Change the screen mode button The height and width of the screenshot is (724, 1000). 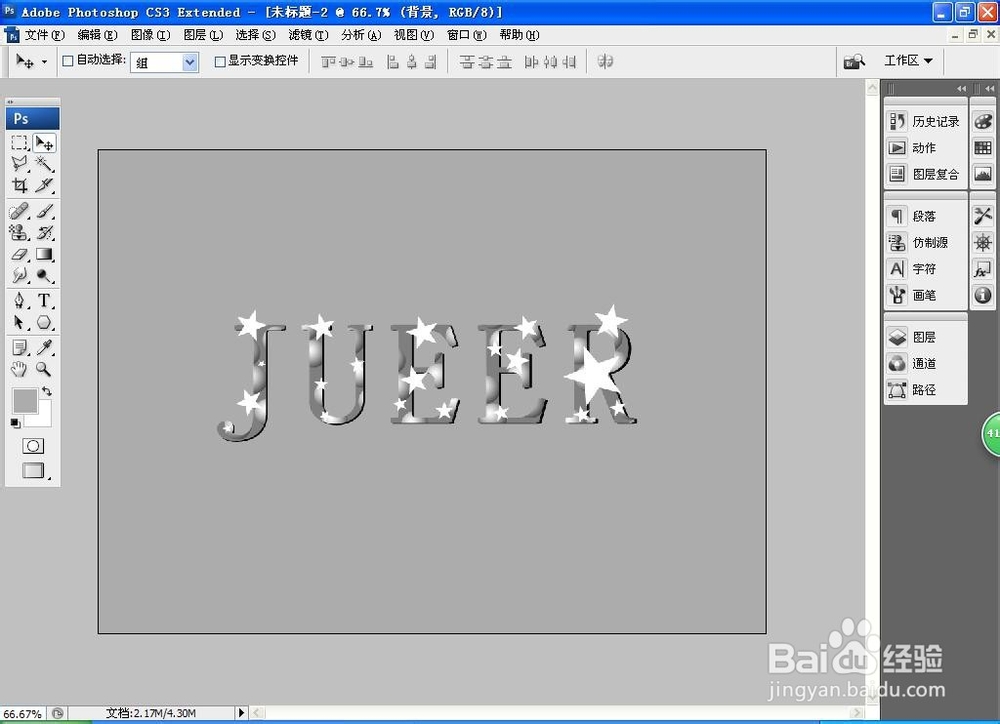click(33, 470)
